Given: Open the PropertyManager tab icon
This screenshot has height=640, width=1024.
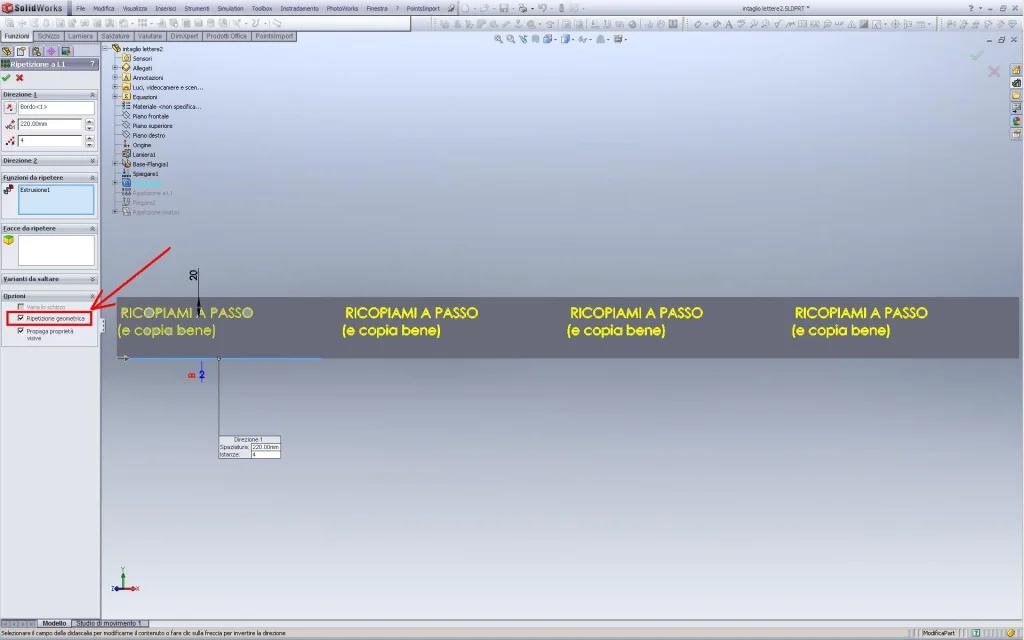Looking at the screenshot, I should [22, 51].
